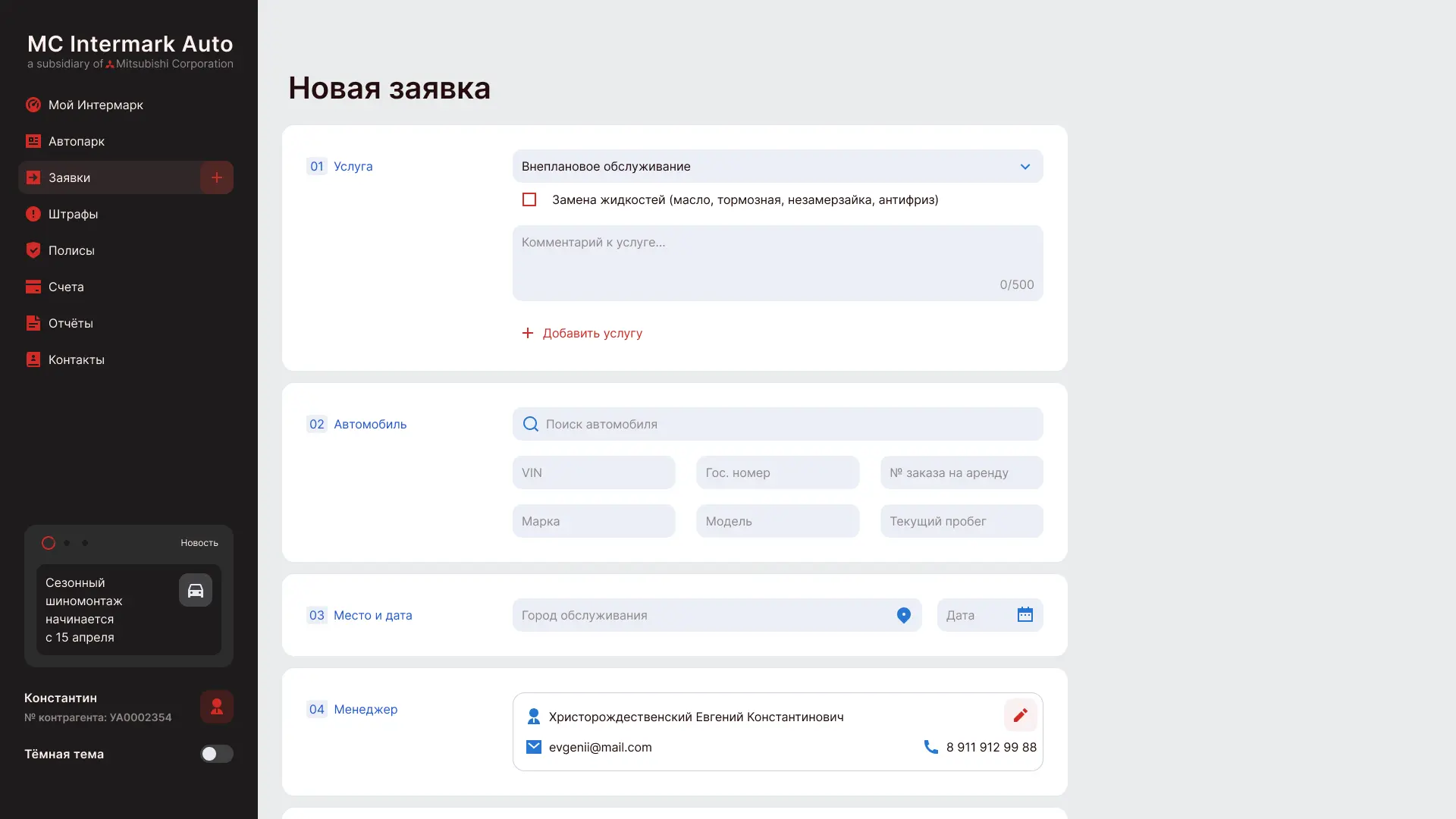Viewport: 1456px width, 819px height.
Task: Click the dropdown chevron arrow
Action: 1025,167
